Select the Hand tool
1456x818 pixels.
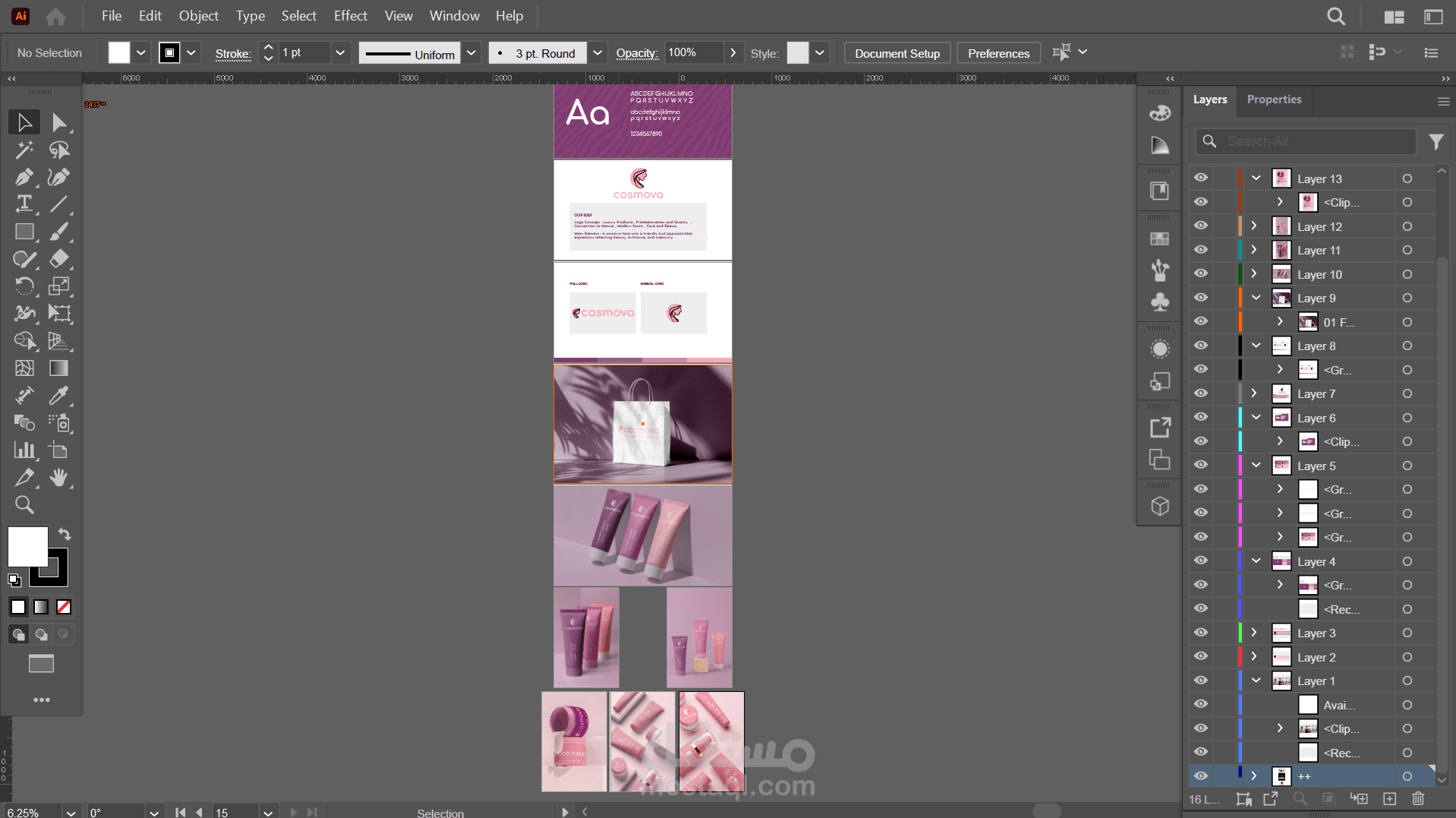[59, 478]
